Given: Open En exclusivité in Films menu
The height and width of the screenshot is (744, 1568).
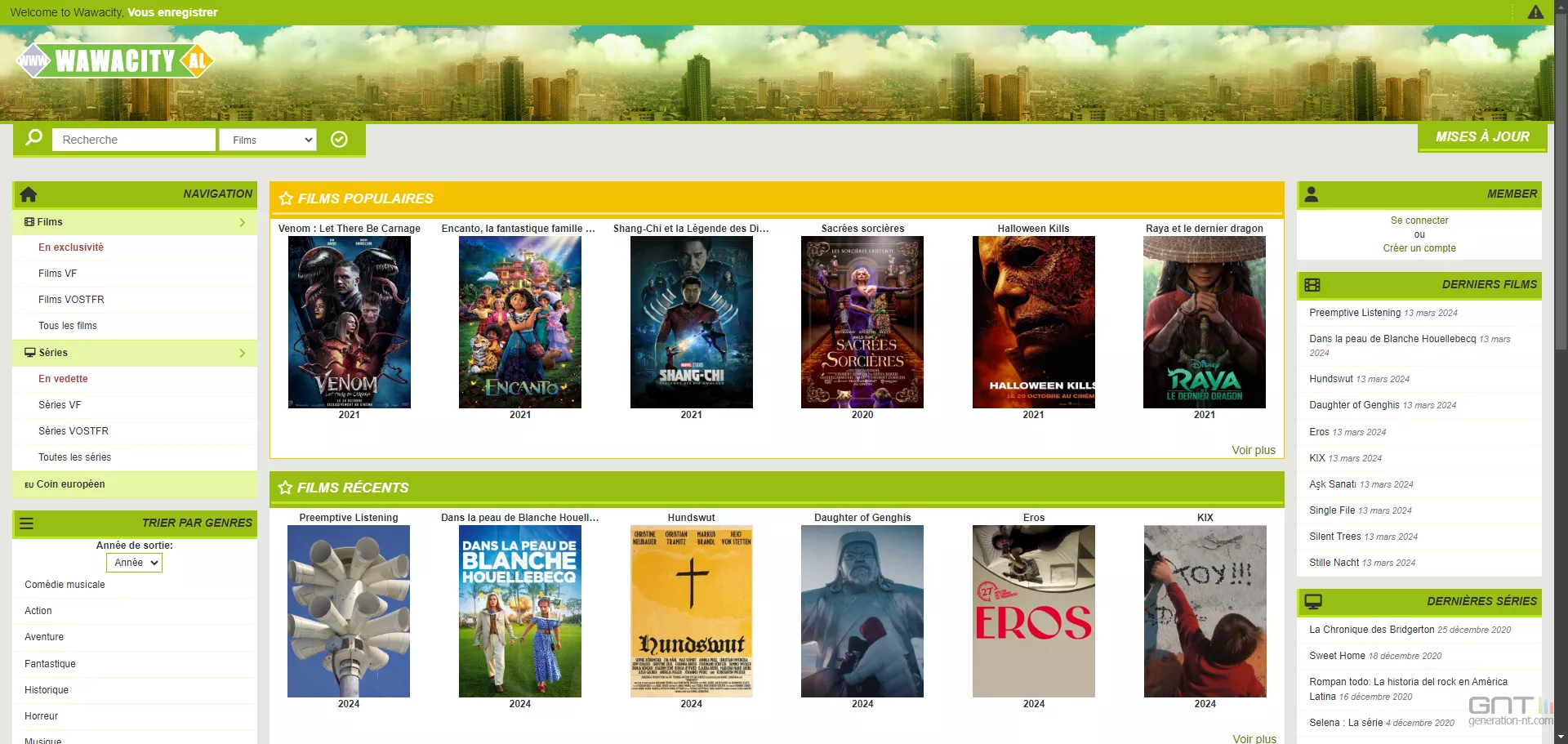Looking at the screenshot, I should 71,247.
